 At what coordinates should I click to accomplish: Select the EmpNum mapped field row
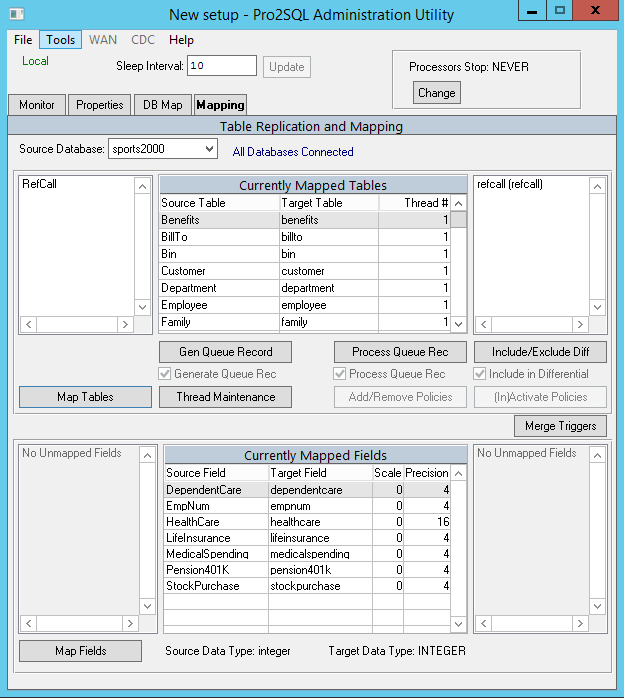click(x=307, y=506)
